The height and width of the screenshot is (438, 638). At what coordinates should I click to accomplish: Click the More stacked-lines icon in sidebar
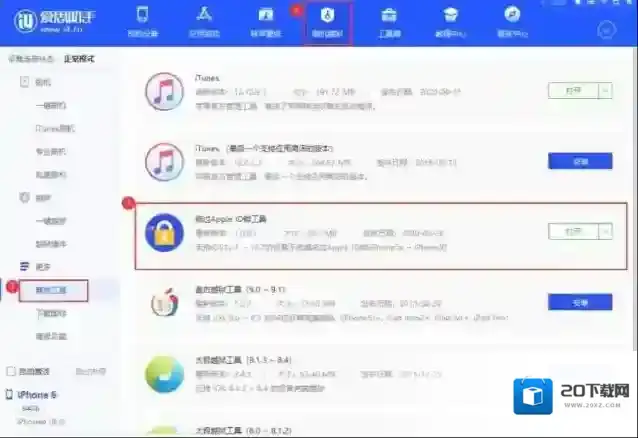point(24,267)
